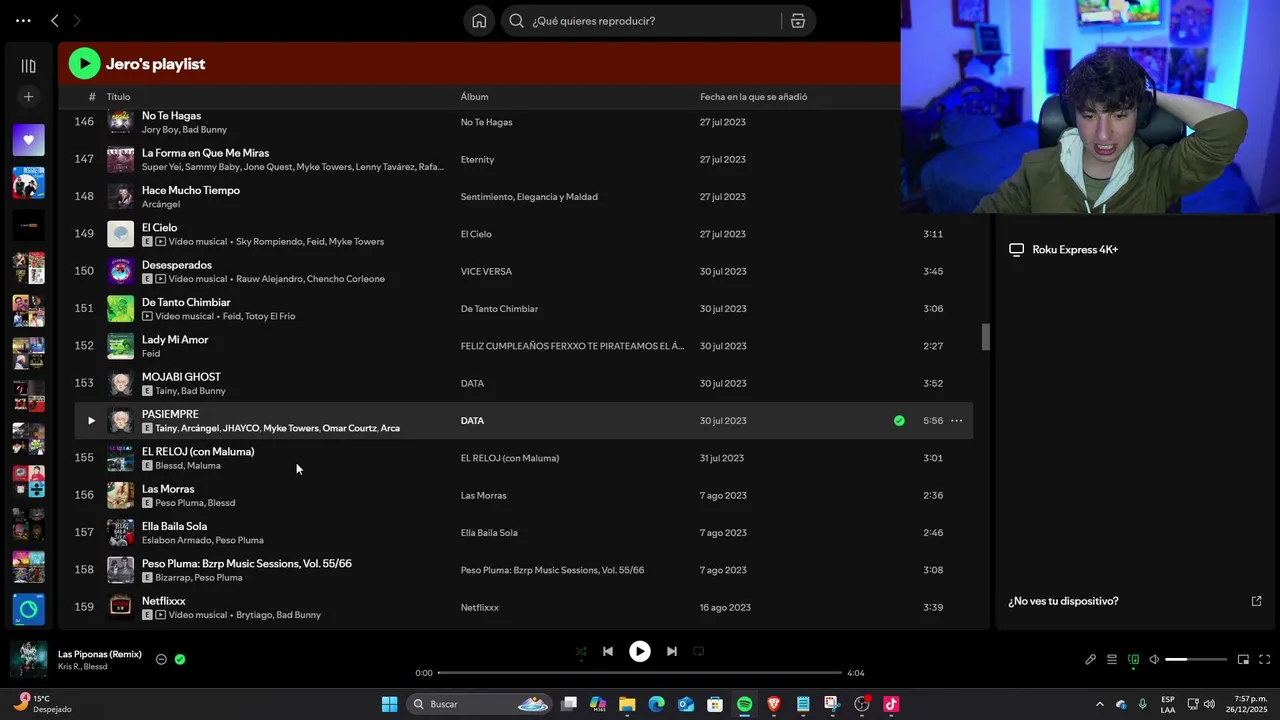Go forward with the right arrow
The width and height of the screenshot is (1280, 720).
click(77, 20)
